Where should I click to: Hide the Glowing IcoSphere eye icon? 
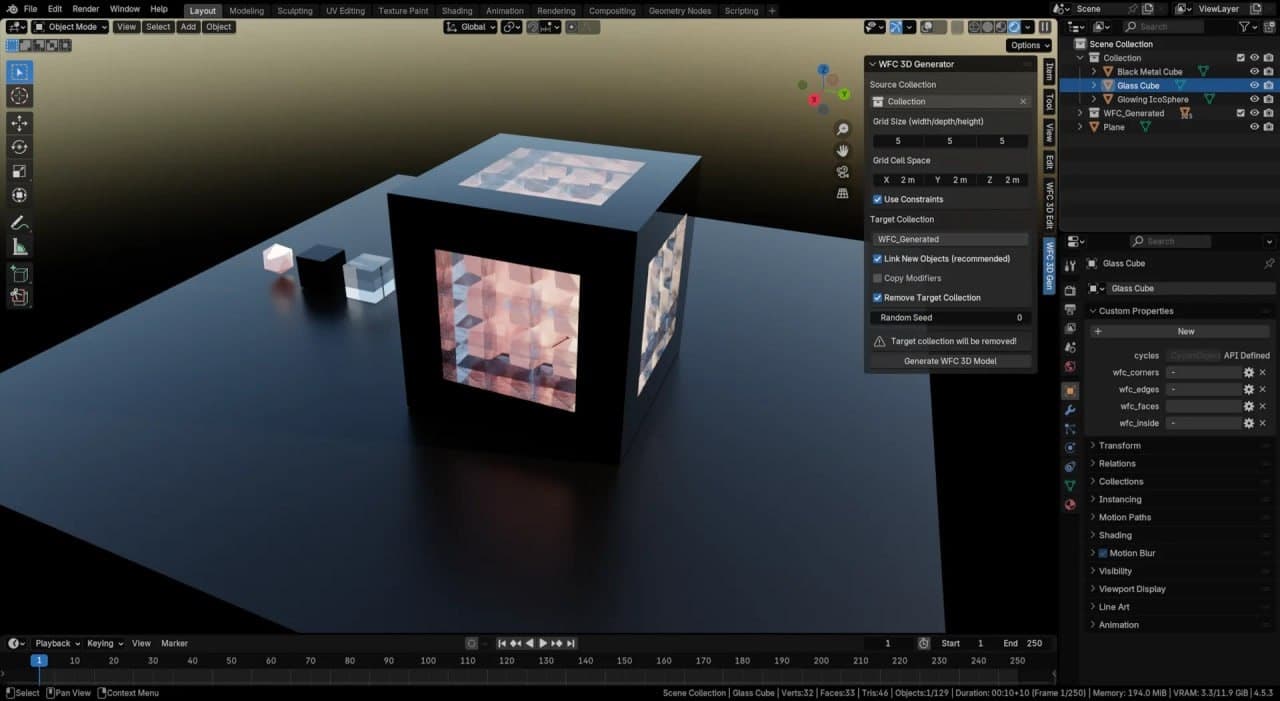coord(1254,99)
